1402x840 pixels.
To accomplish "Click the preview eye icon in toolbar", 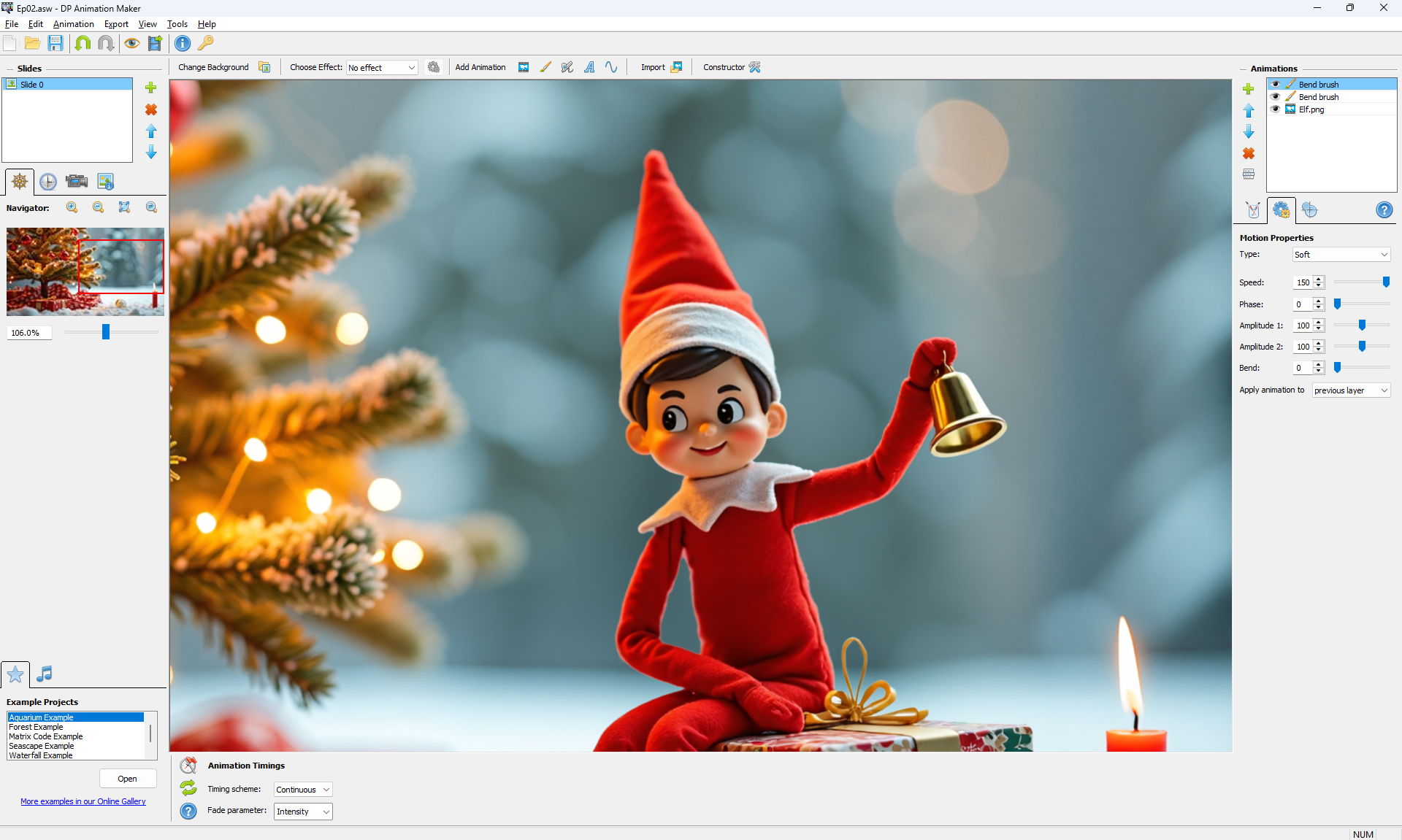I will (x=131, y=44).
